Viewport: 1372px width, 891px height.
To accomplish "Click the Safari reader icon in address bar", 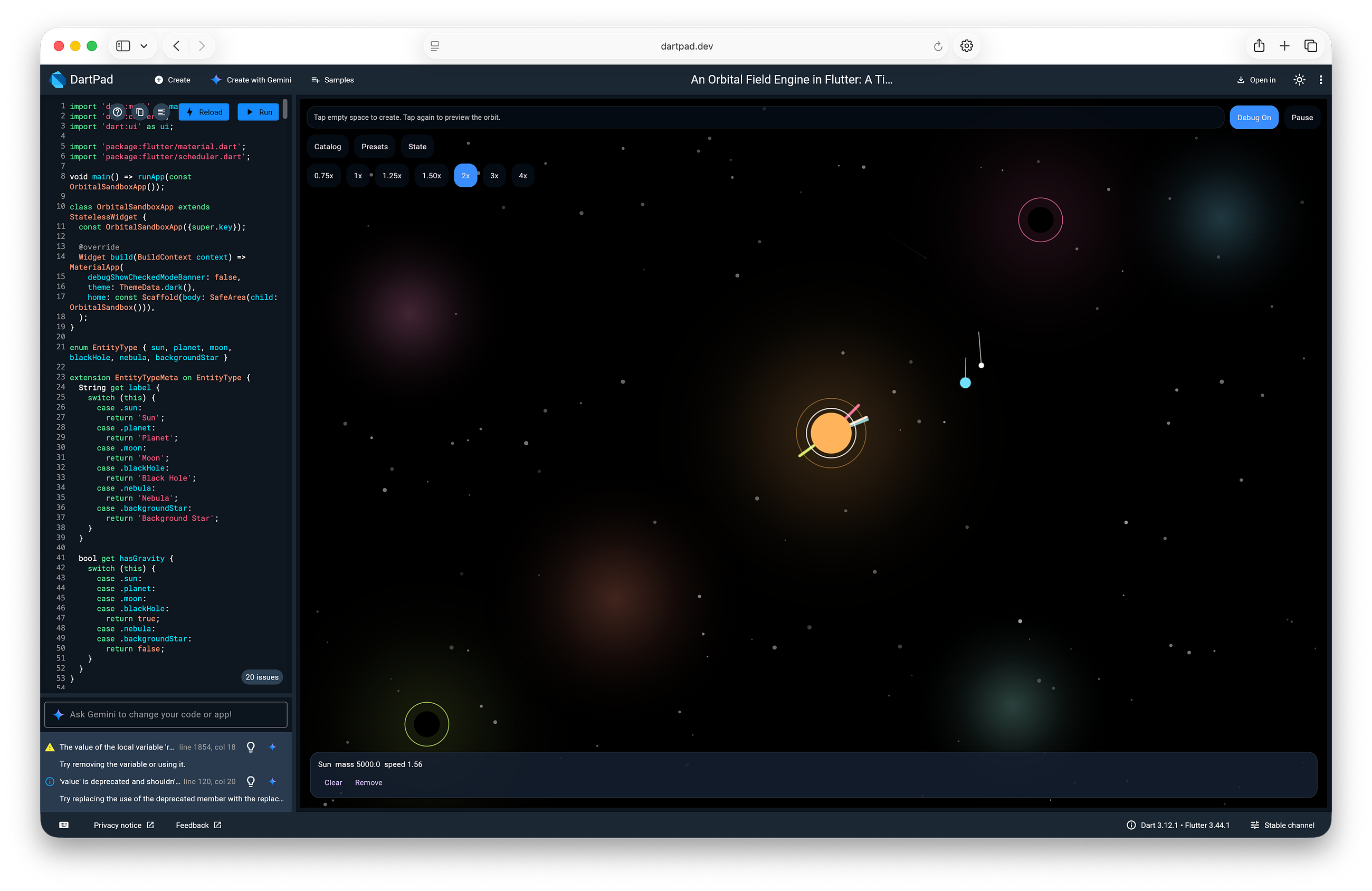I will click(435, 46).
